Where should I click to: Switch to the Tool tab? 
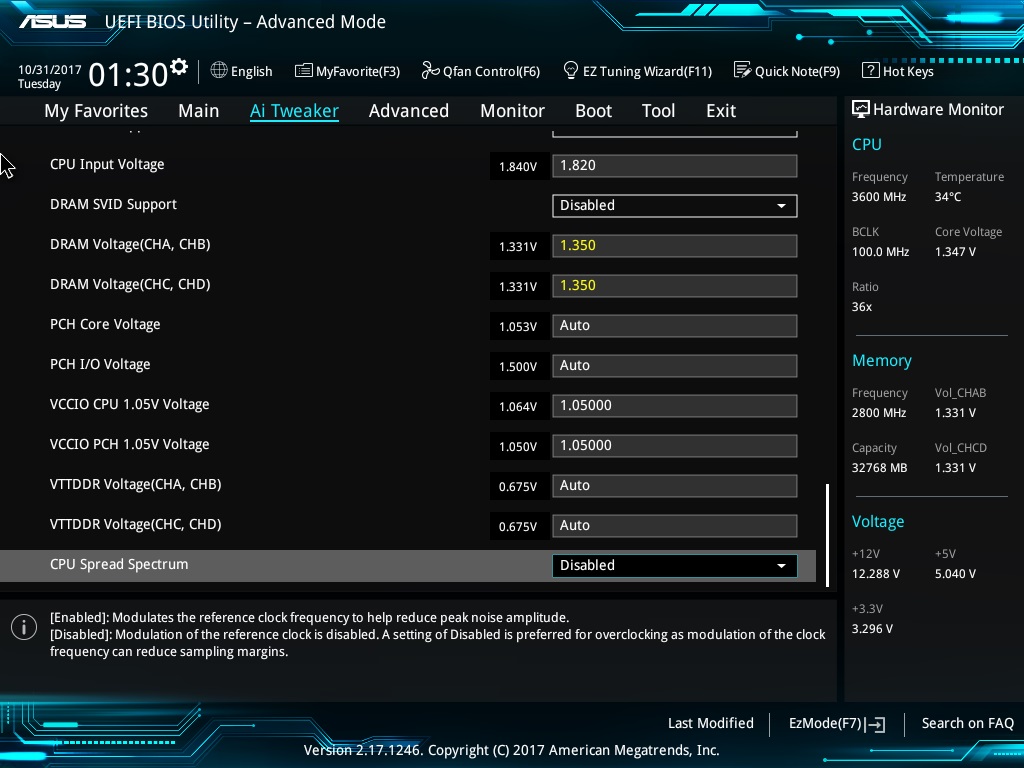point(658,111)
